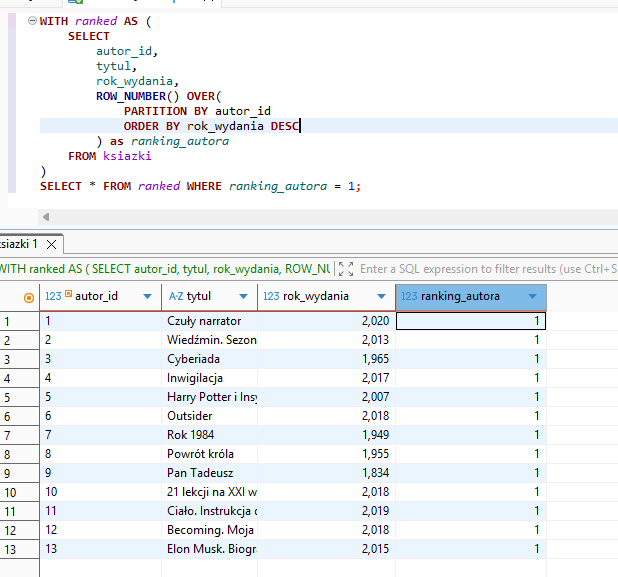
Task: Click the rok_wydania numeric type icon
Action: [270, 297]
